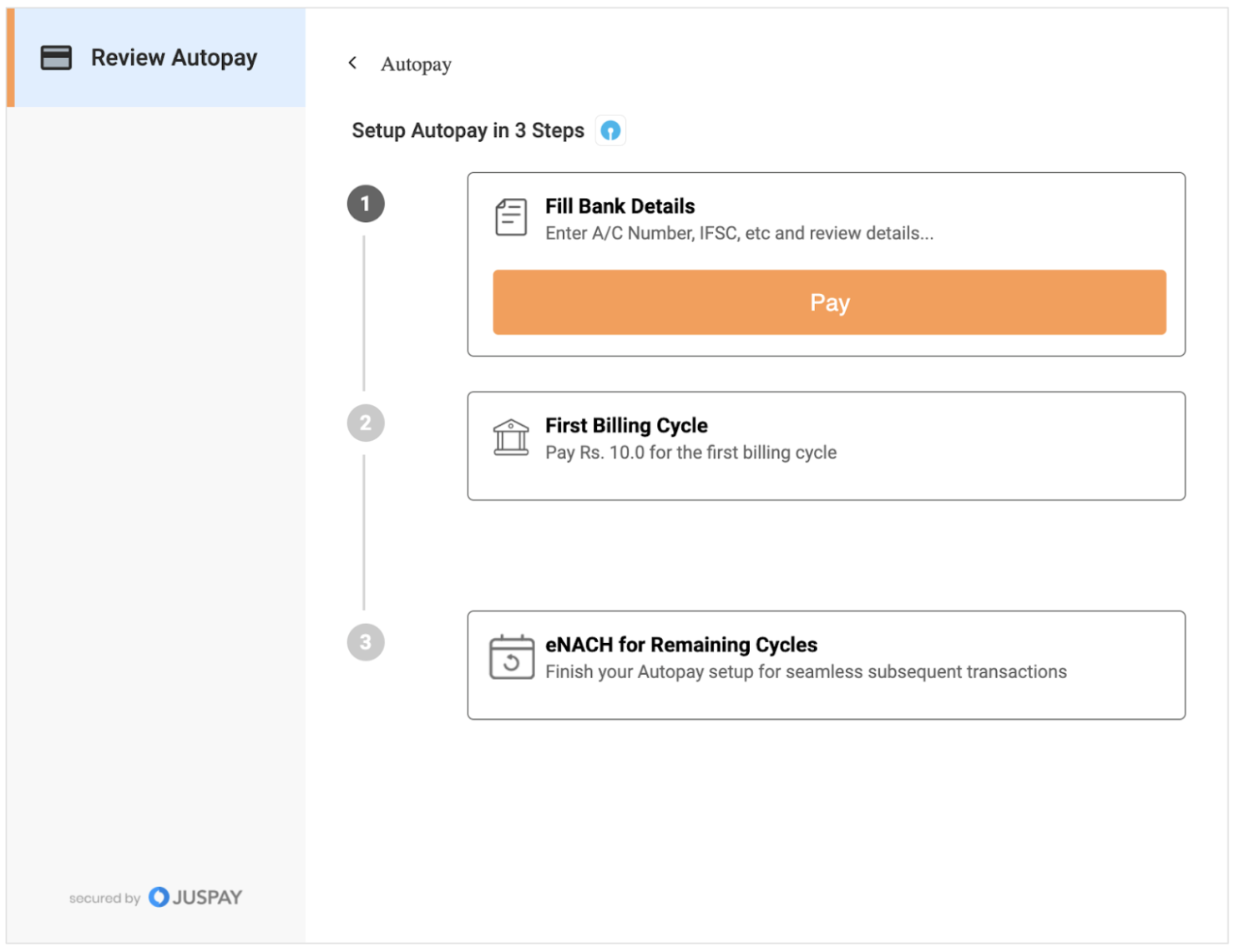Image resolution: width=1239 pixels, height=952 pixels.
Task: Click the Finish your Autopay setup description
Action: click(806, 672)
